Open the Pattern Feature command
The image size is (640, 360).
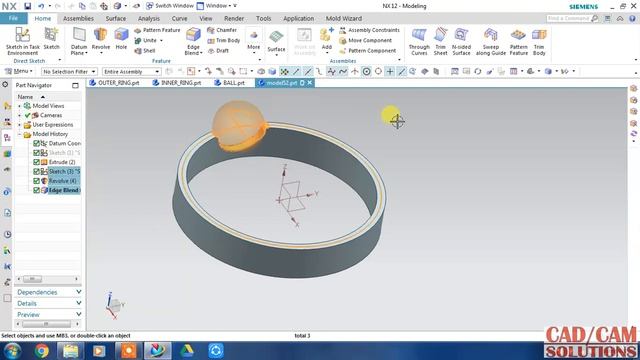coord(158,30)
